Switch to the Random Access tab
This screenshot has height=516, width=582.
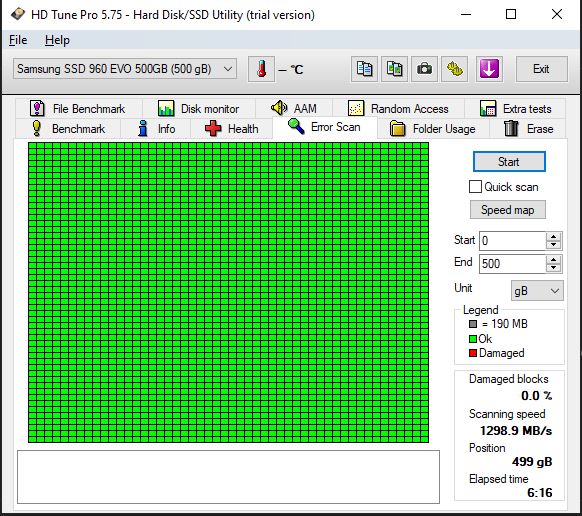(x=398, y=109)
